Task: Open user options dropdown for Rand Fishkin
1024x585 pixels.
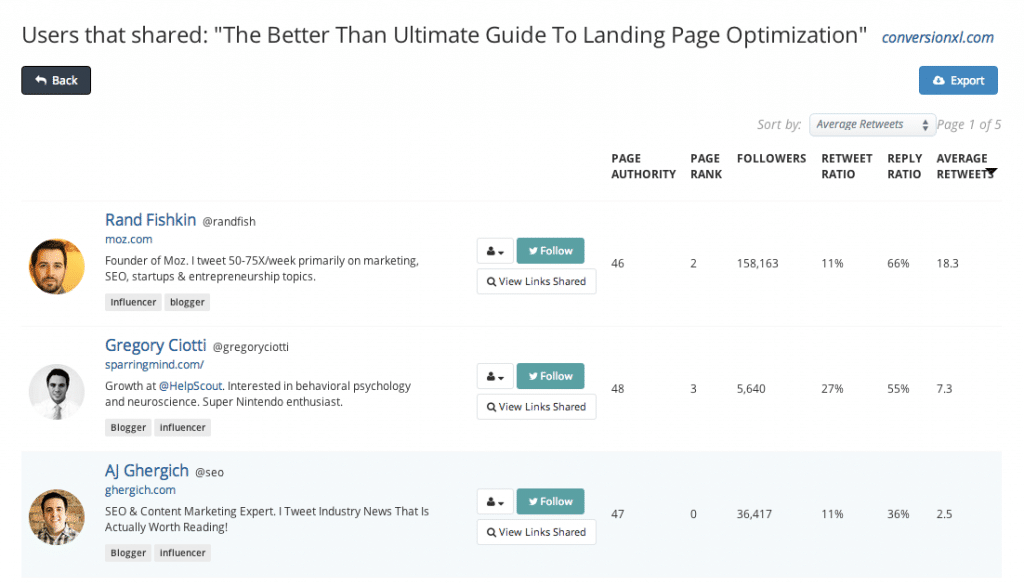Action: click(x=495, y=251)
